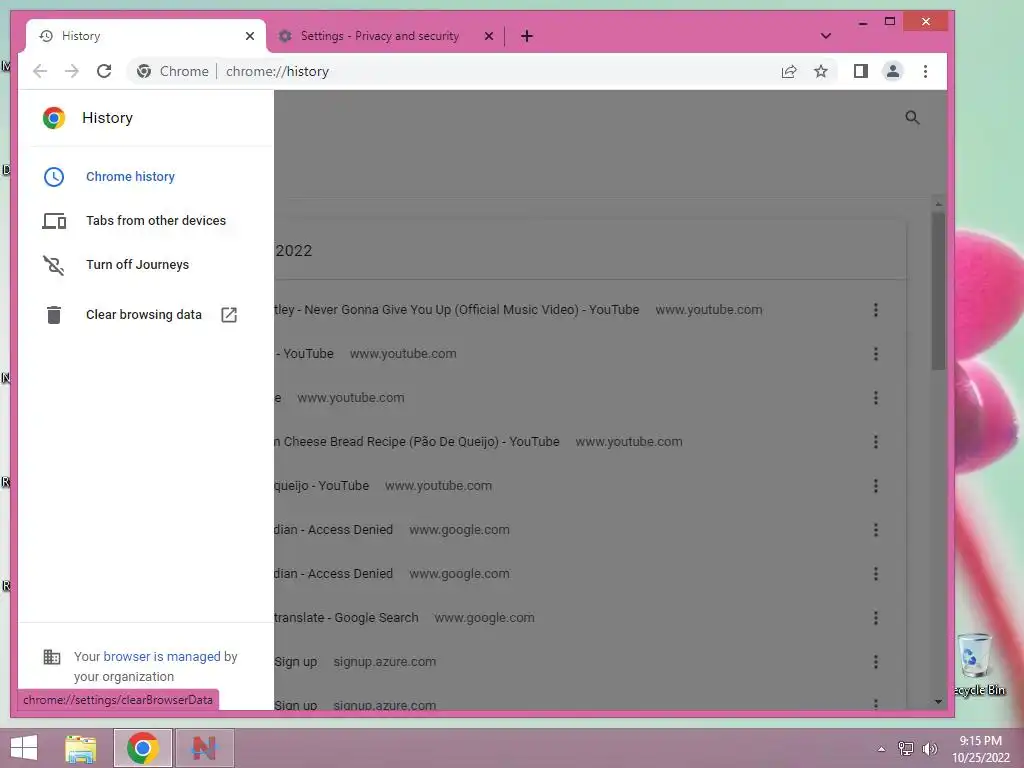Screen dimensions: 1024x768
Task: Select Clear browsing data
Action: (x=144, y=315)
